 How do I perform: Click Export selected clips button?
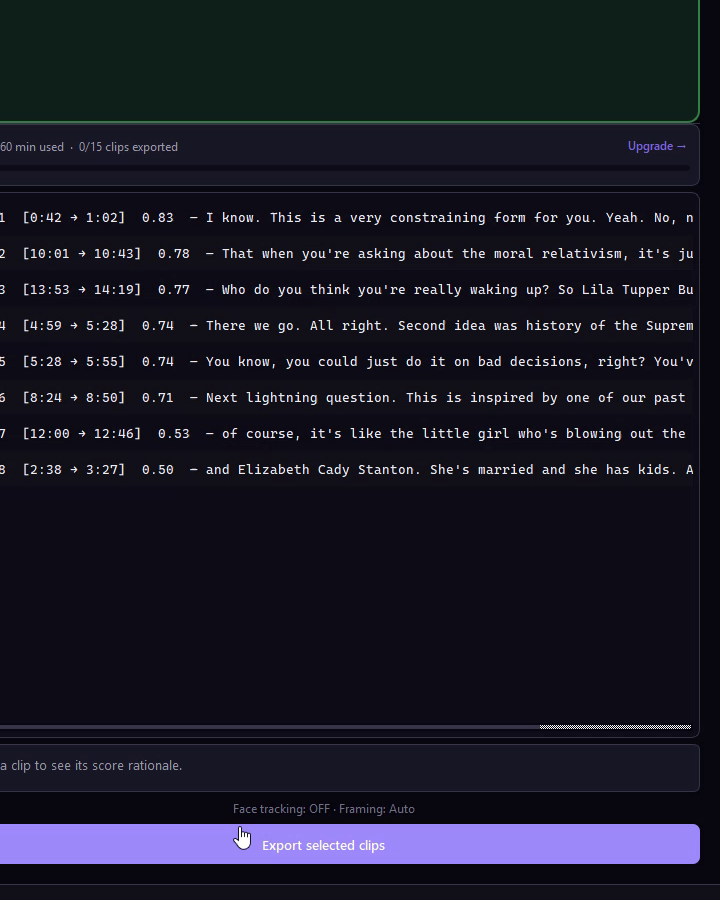349,844
